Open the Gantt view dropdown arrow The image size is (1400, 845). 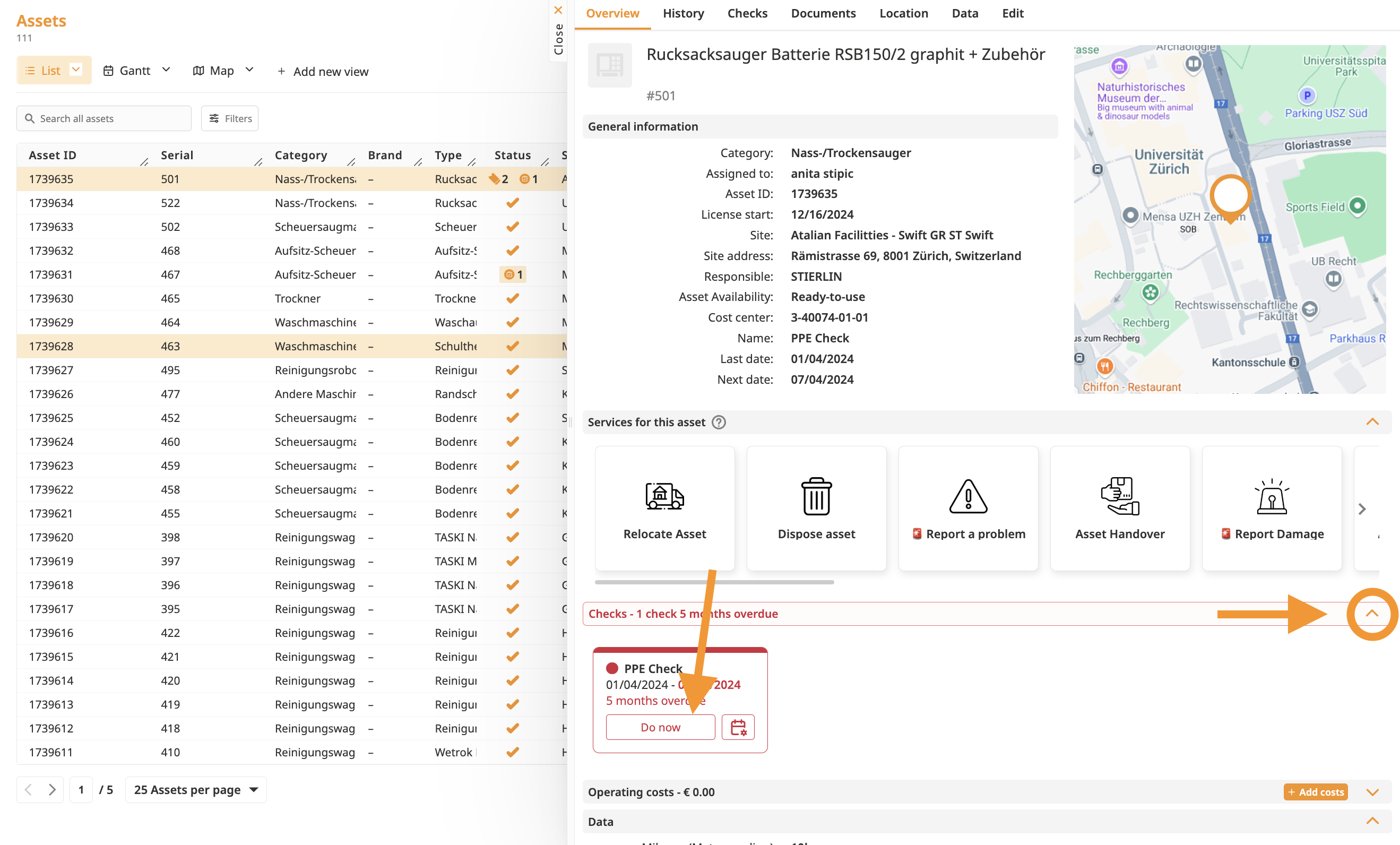166,70
